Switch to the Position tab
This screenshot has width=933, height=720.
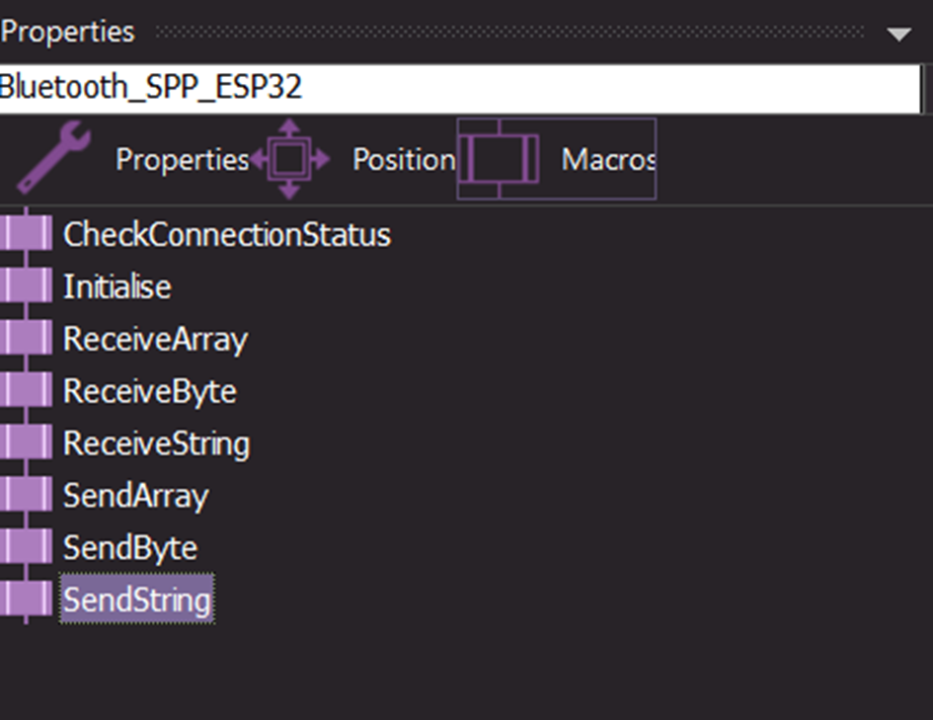point(403,160)
